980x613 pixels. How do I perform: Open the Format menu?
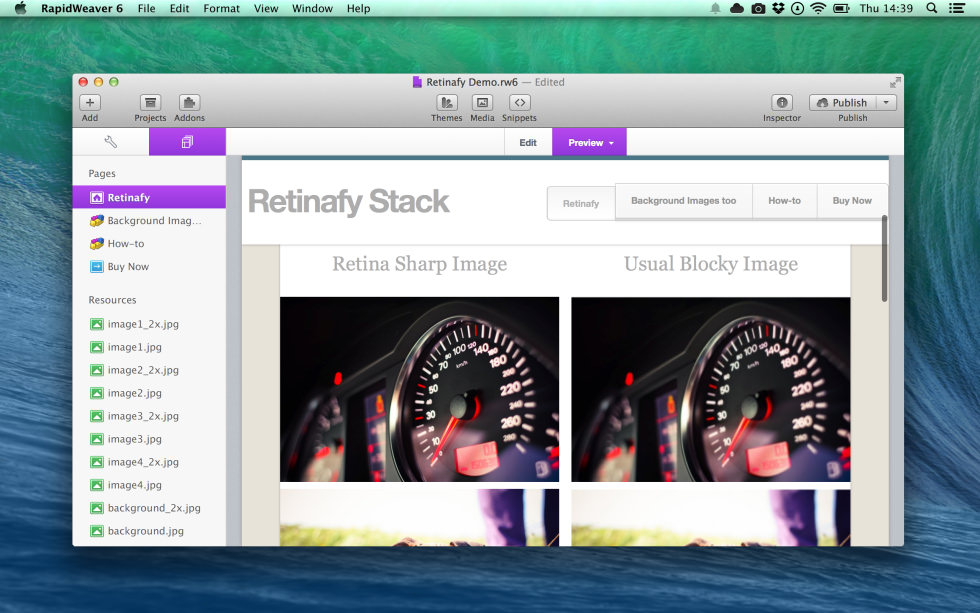click(x=221, y=8)
